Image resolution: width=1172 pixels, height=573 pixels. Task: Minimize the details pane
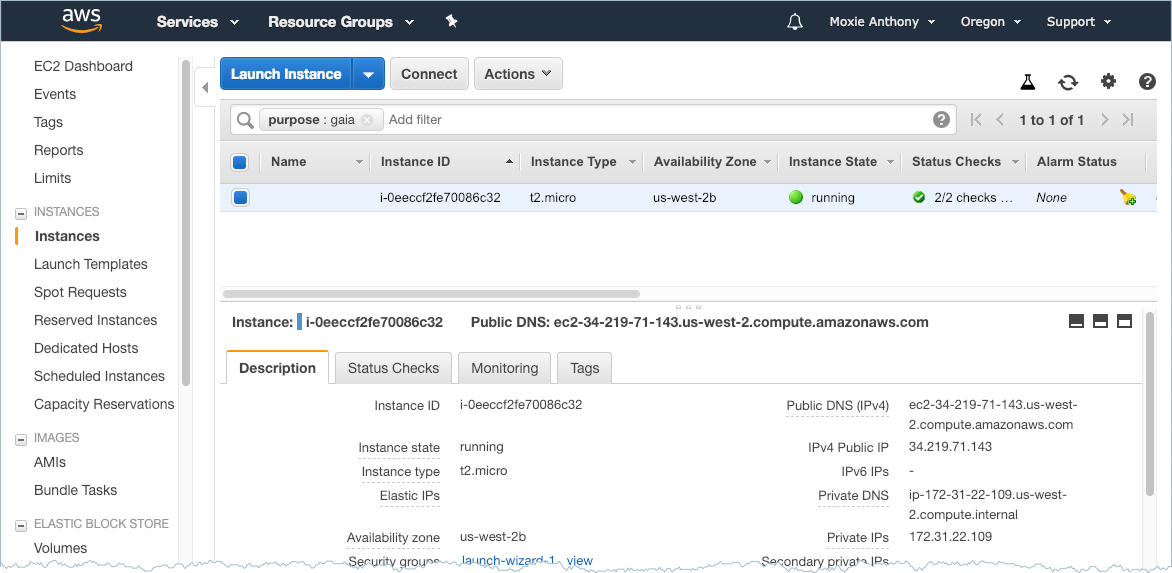(1076, 321)
